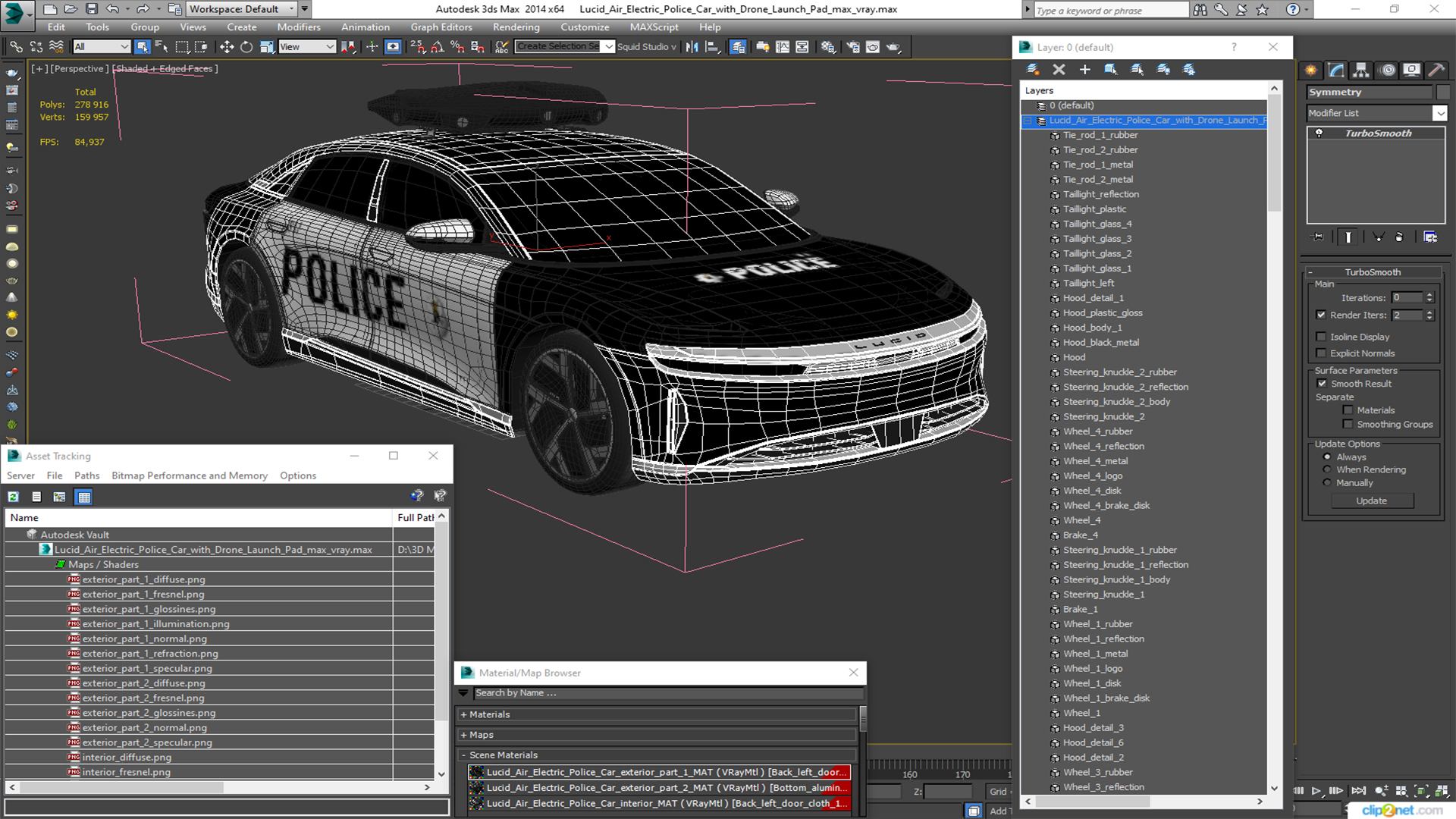Image resolution: width=1456 pixels, height=819 pixels.
Task: Open the Modifier List dropdown
Action: pos(1376,113)
